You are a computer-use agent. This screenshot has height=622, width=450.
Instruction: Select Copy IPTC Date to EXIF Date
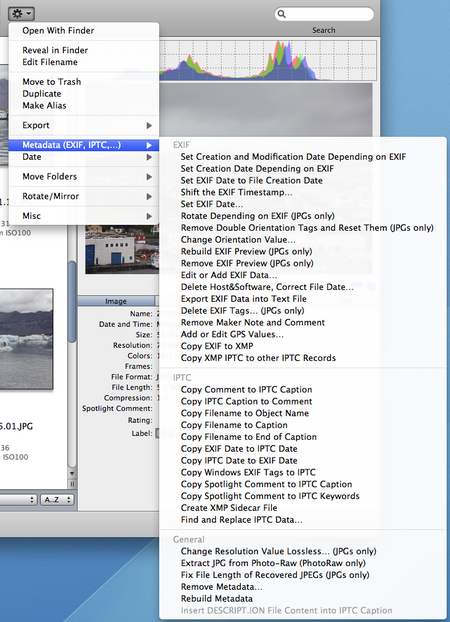coord(303,461)
